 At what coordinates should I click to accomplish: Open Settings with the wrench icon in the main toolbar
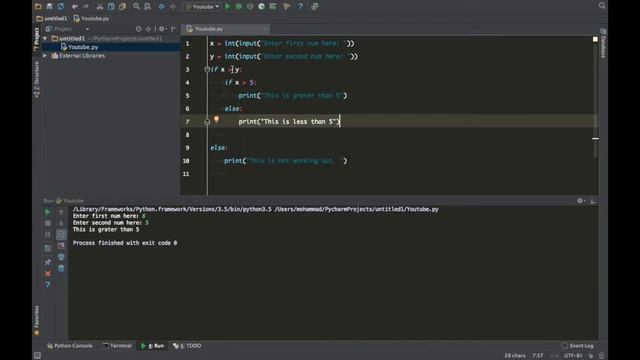point(287,6)
